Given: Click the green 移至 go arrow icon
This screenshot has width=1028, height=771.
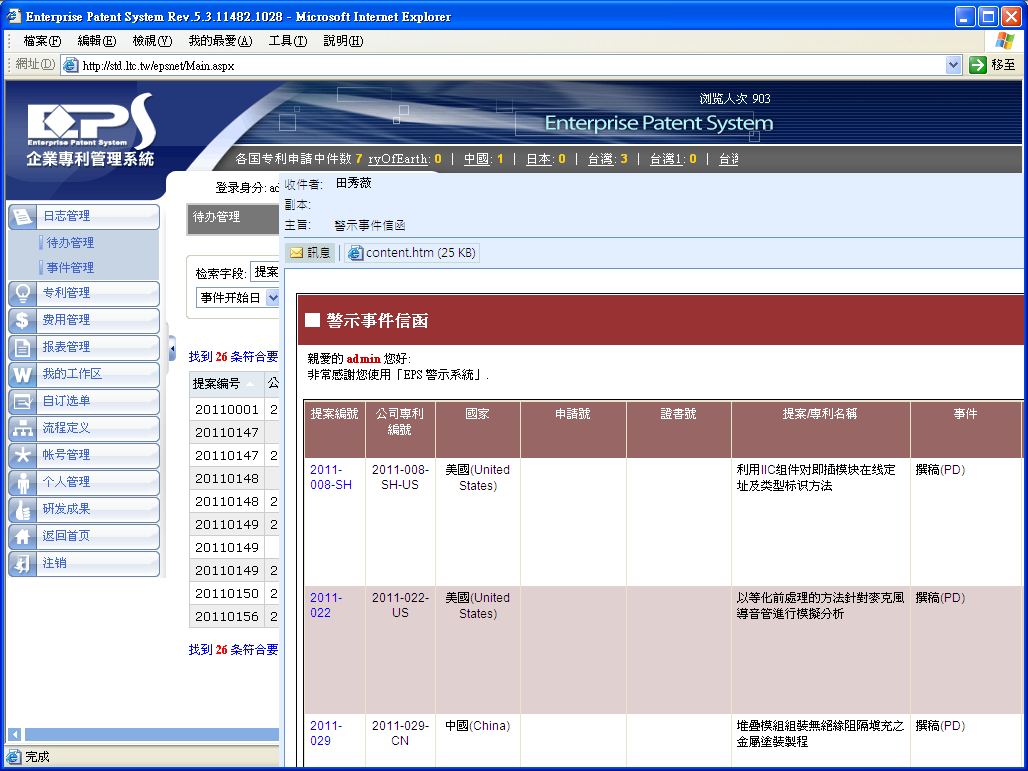Looking at the screenshot, I should [978, 65].
